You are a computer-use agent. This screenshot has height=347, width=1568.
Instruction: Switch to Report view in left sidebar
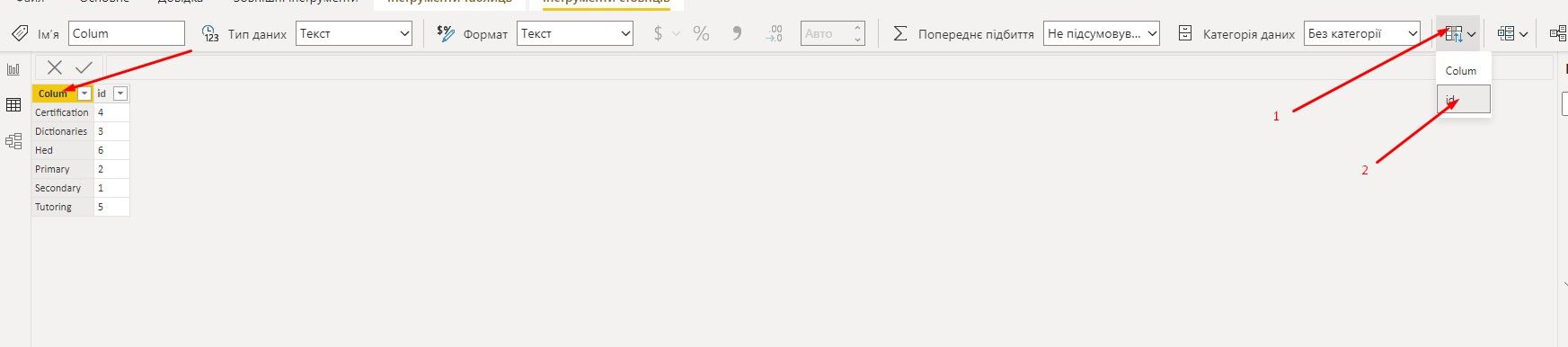[x=13, y=69]
